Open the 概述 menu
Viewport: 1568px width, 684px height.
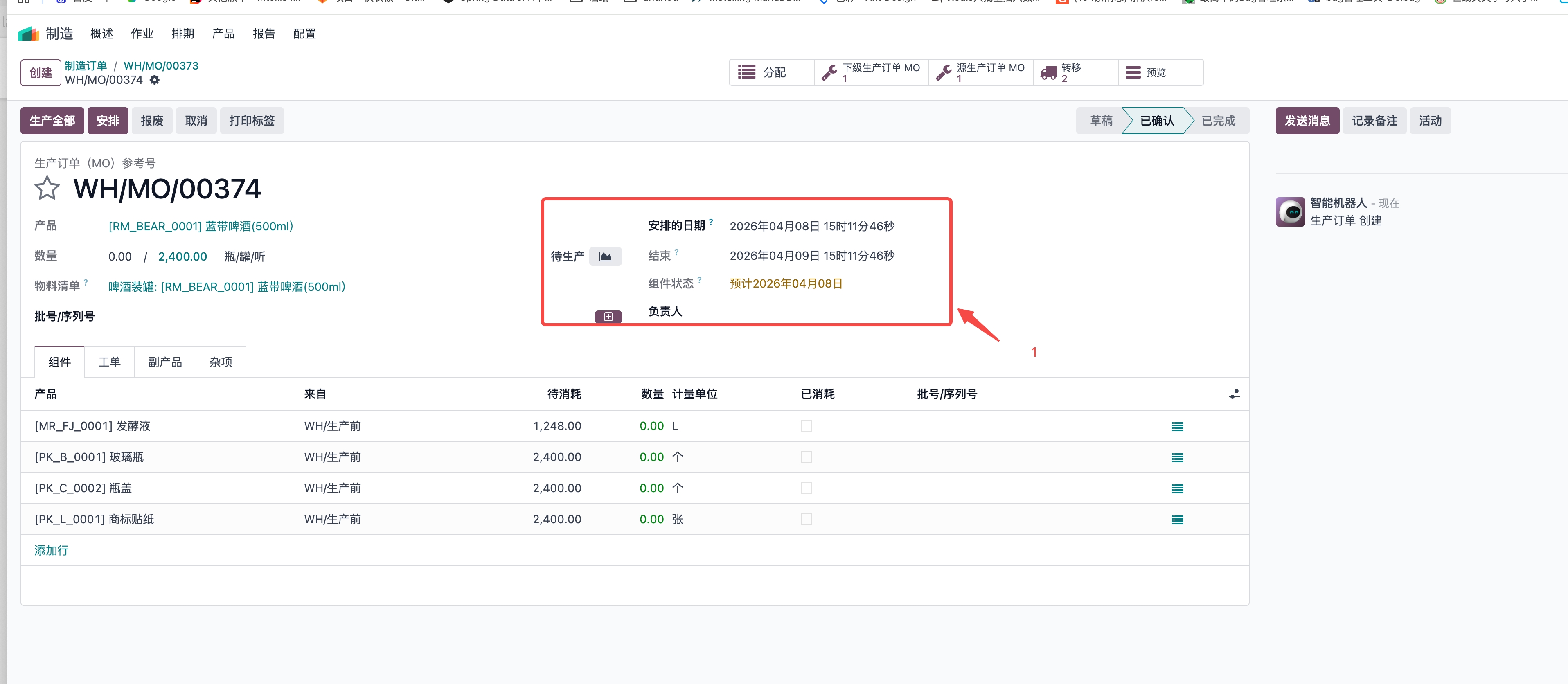(101, 34)
